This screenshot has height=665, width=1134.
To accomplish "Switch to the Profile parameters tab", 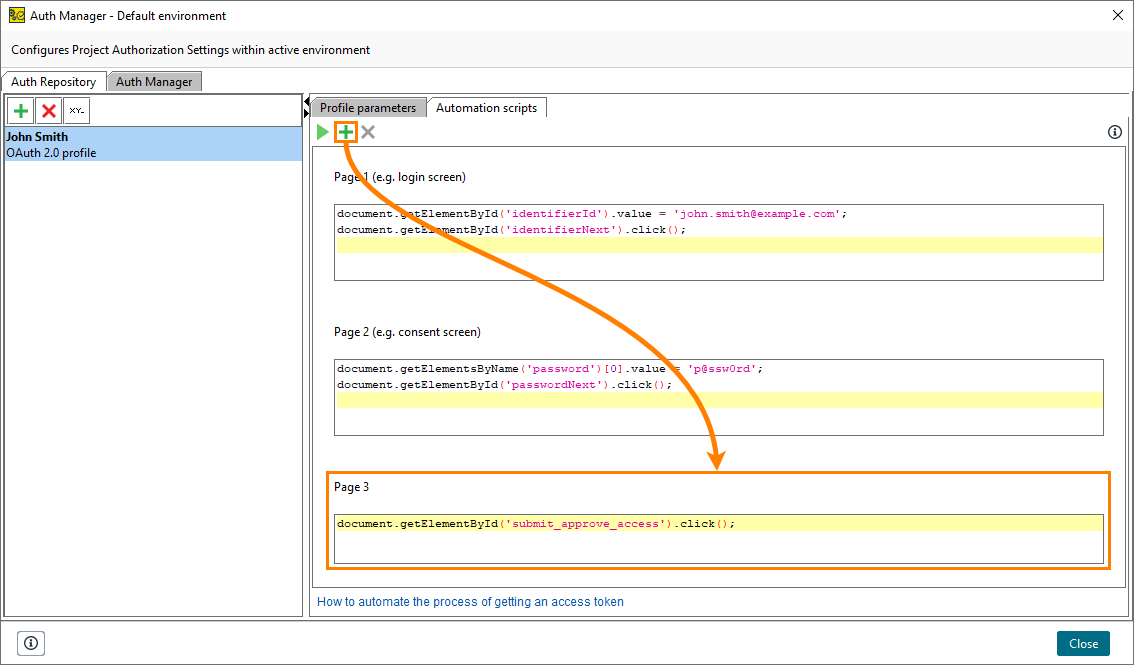I will pyautogui.click(x=367, y=107).
